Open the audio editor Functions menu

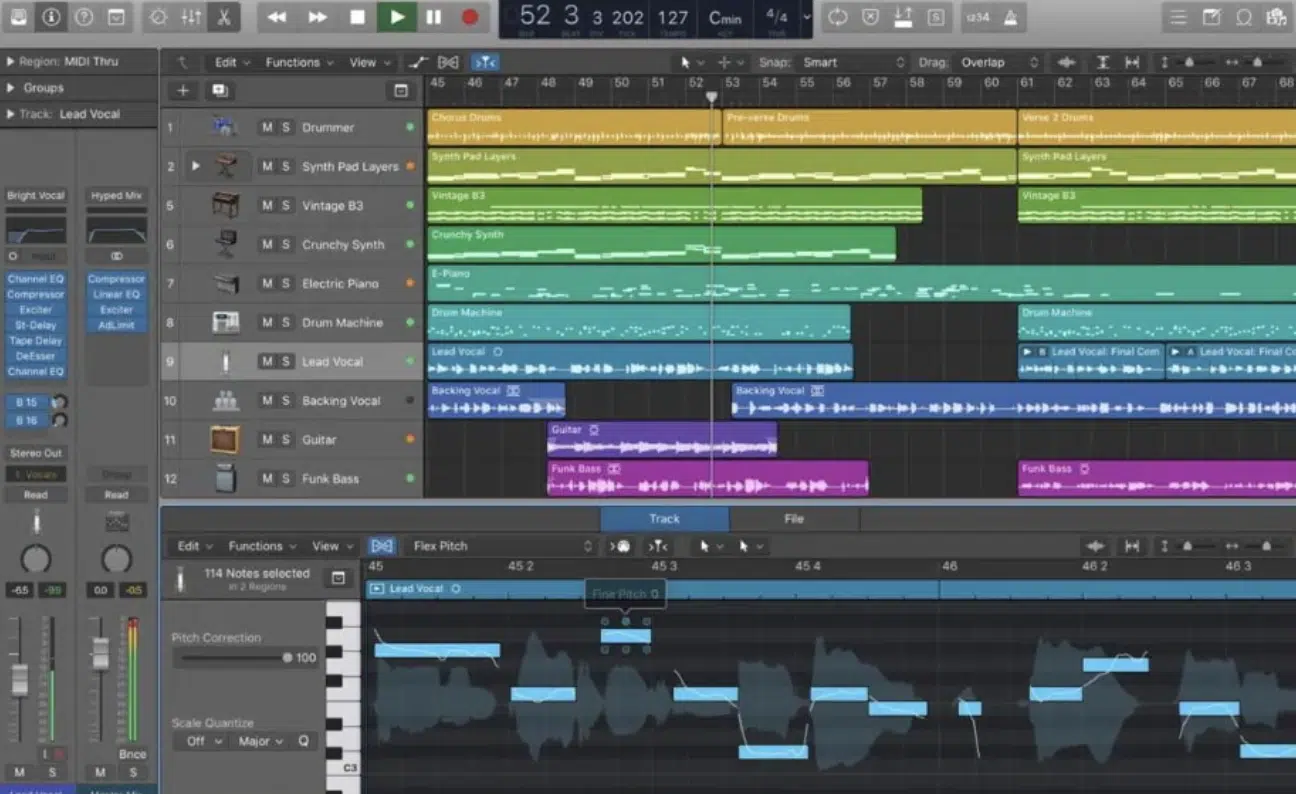click(x=262, y=546)
